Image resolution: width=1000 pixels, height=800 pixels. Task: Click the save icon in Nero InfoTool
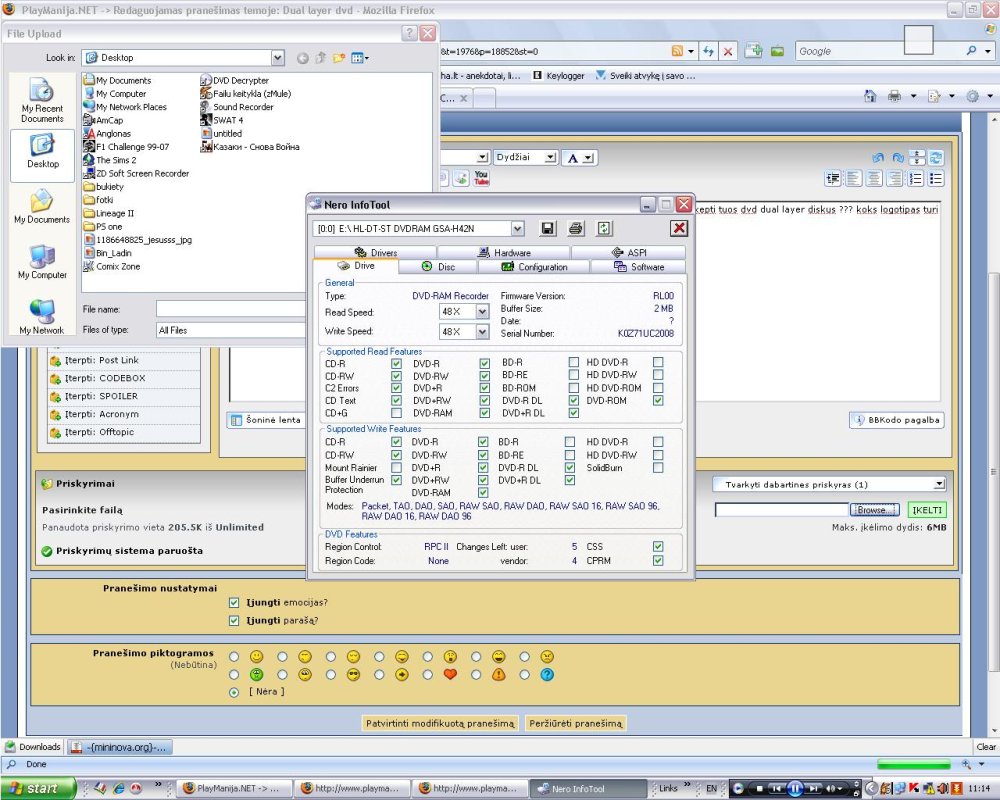point(547,228)
